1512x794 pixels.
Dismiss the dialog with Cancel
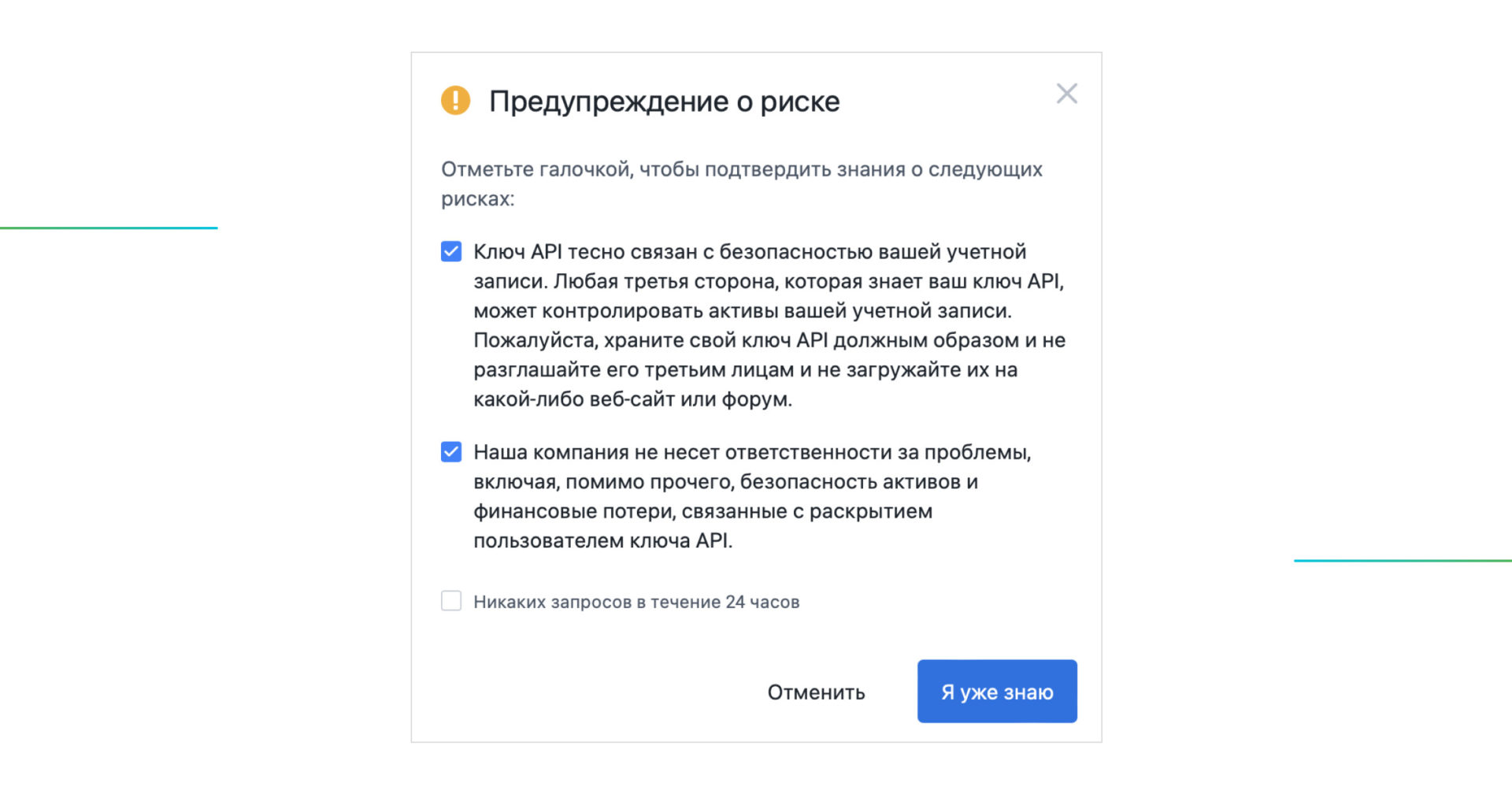click(x=815, y=692)
